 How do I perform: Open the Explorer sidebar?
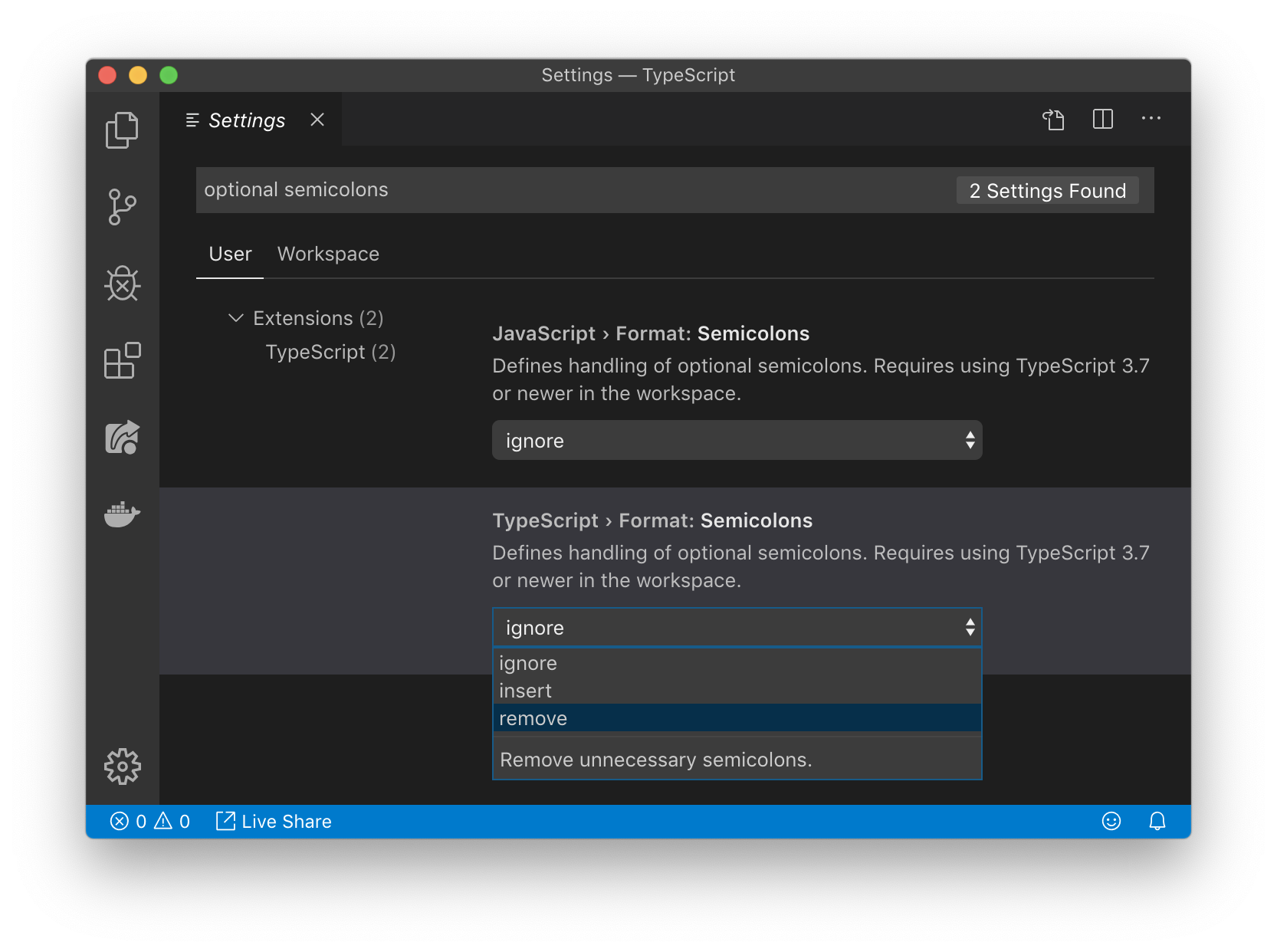point(121,130)
